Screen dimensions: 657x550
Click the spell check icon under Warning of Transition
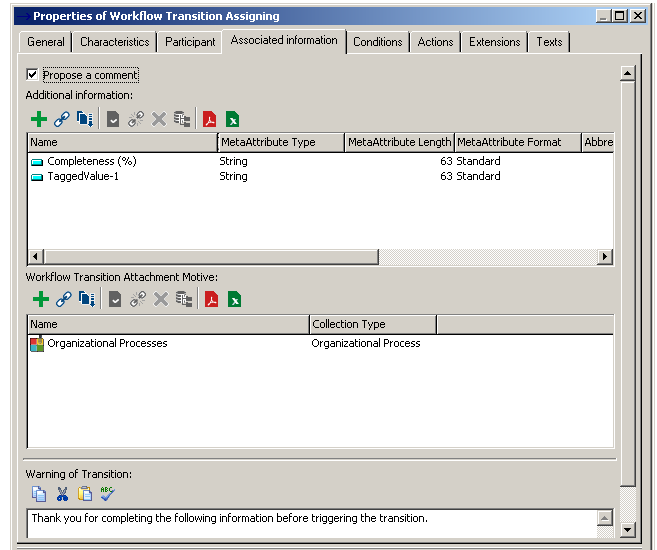(108, 493)
